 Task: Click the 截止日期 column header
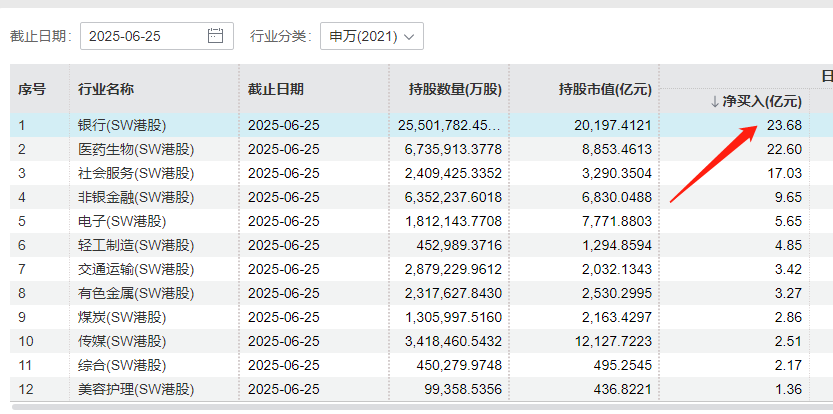point(276,89)
